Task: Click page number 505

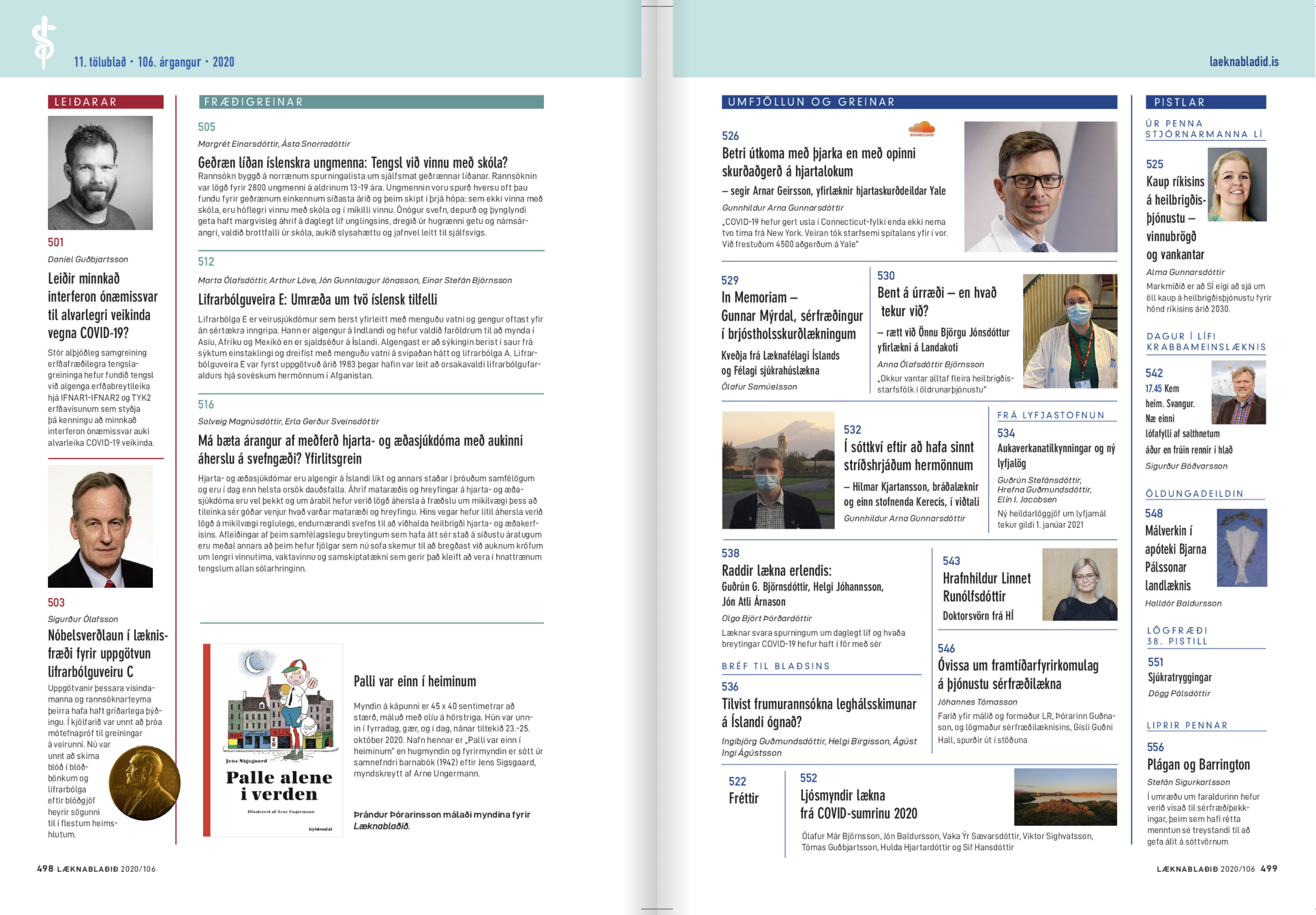Action: pos(206,127)
